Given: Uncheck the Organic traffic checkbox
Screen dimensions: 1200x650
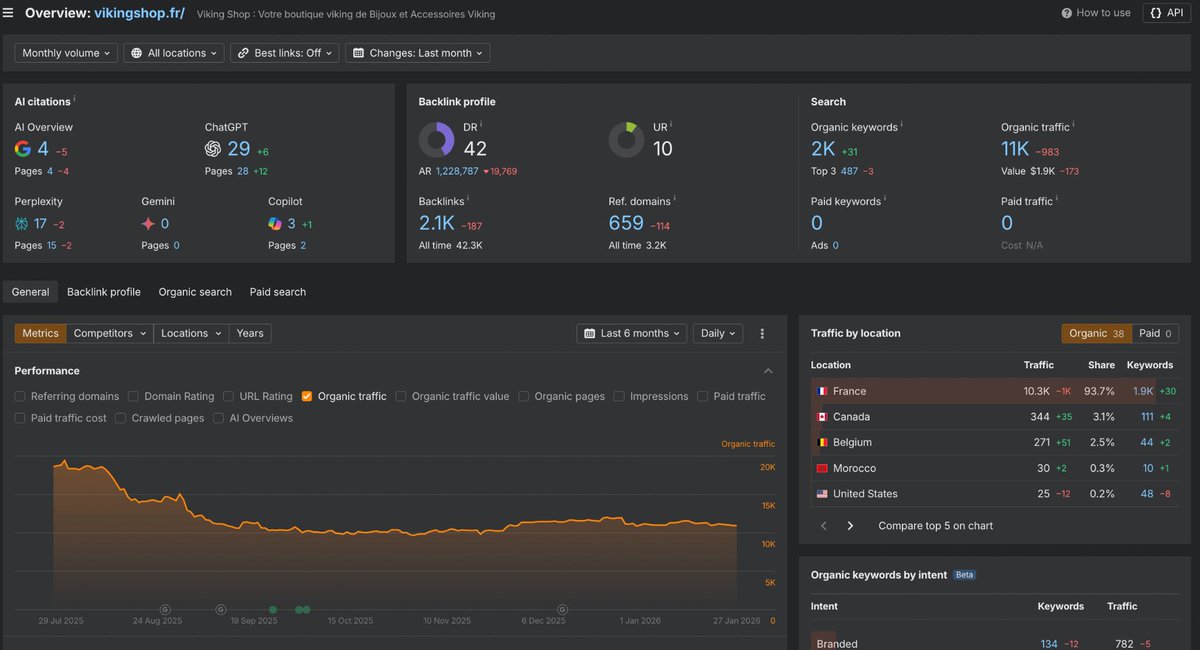Looking at the screenshot, I should click(x=307, y=396).
